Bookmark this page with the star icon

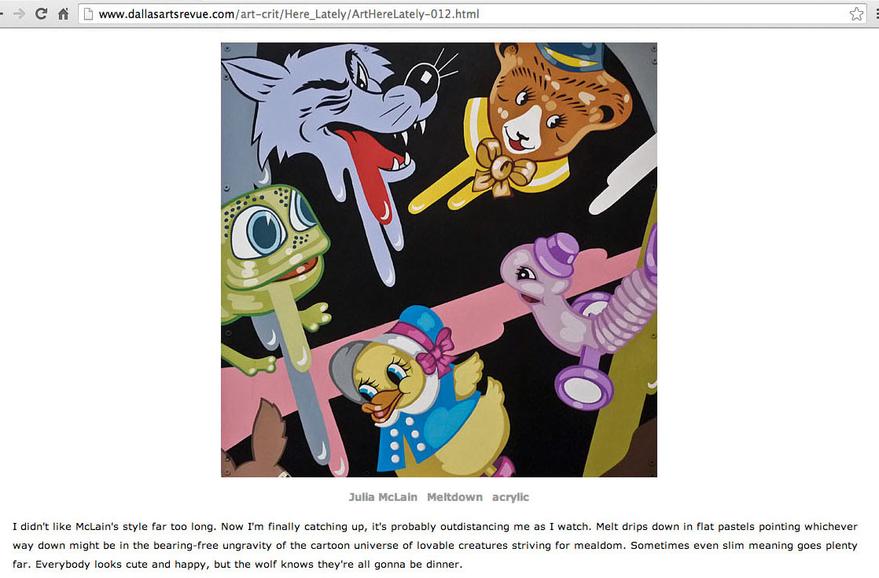click(x=856, y=14)
